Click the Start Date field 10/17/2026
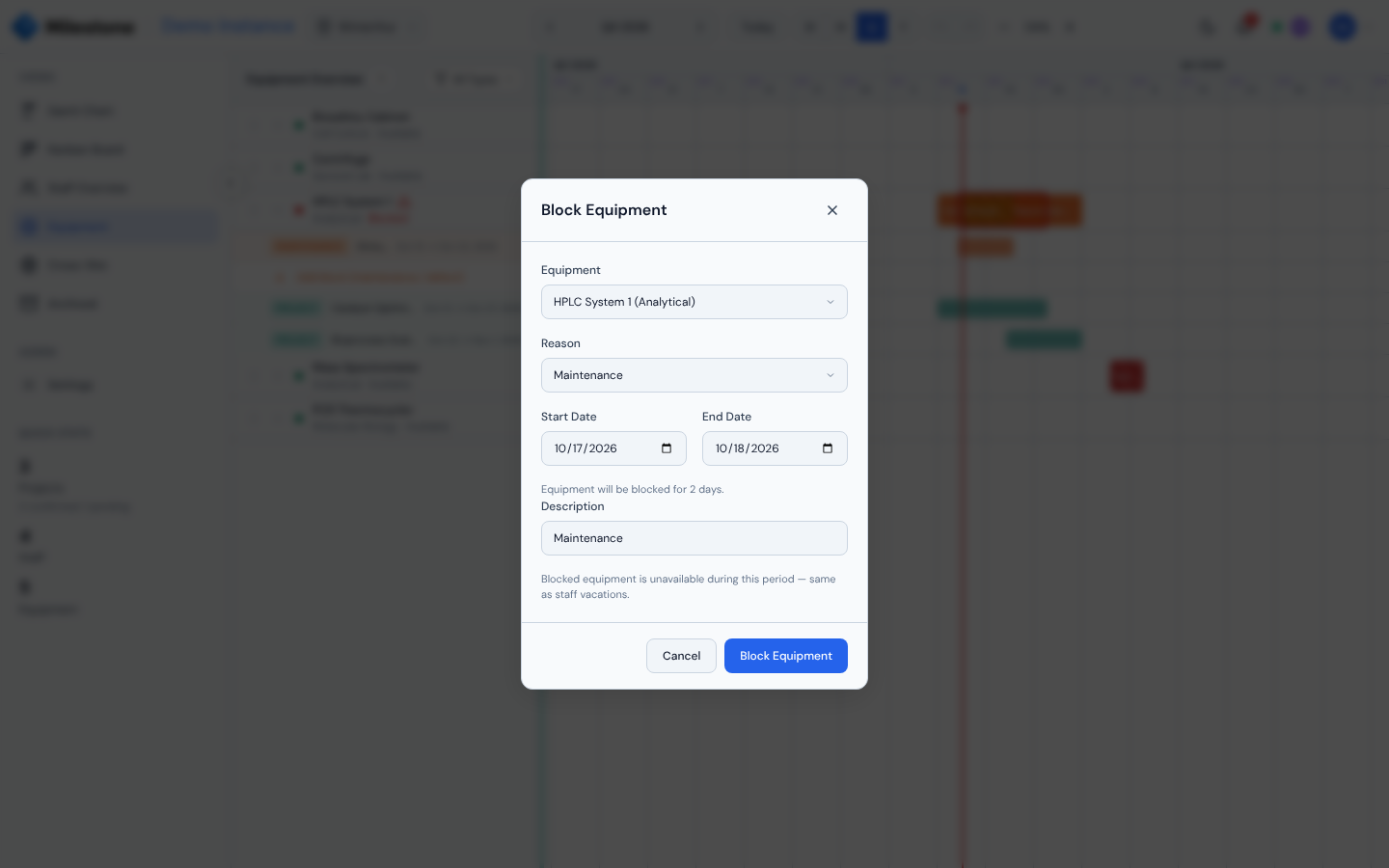This screenshot has width=1389, height=868. pyautogui.click(x=613, y=448)
